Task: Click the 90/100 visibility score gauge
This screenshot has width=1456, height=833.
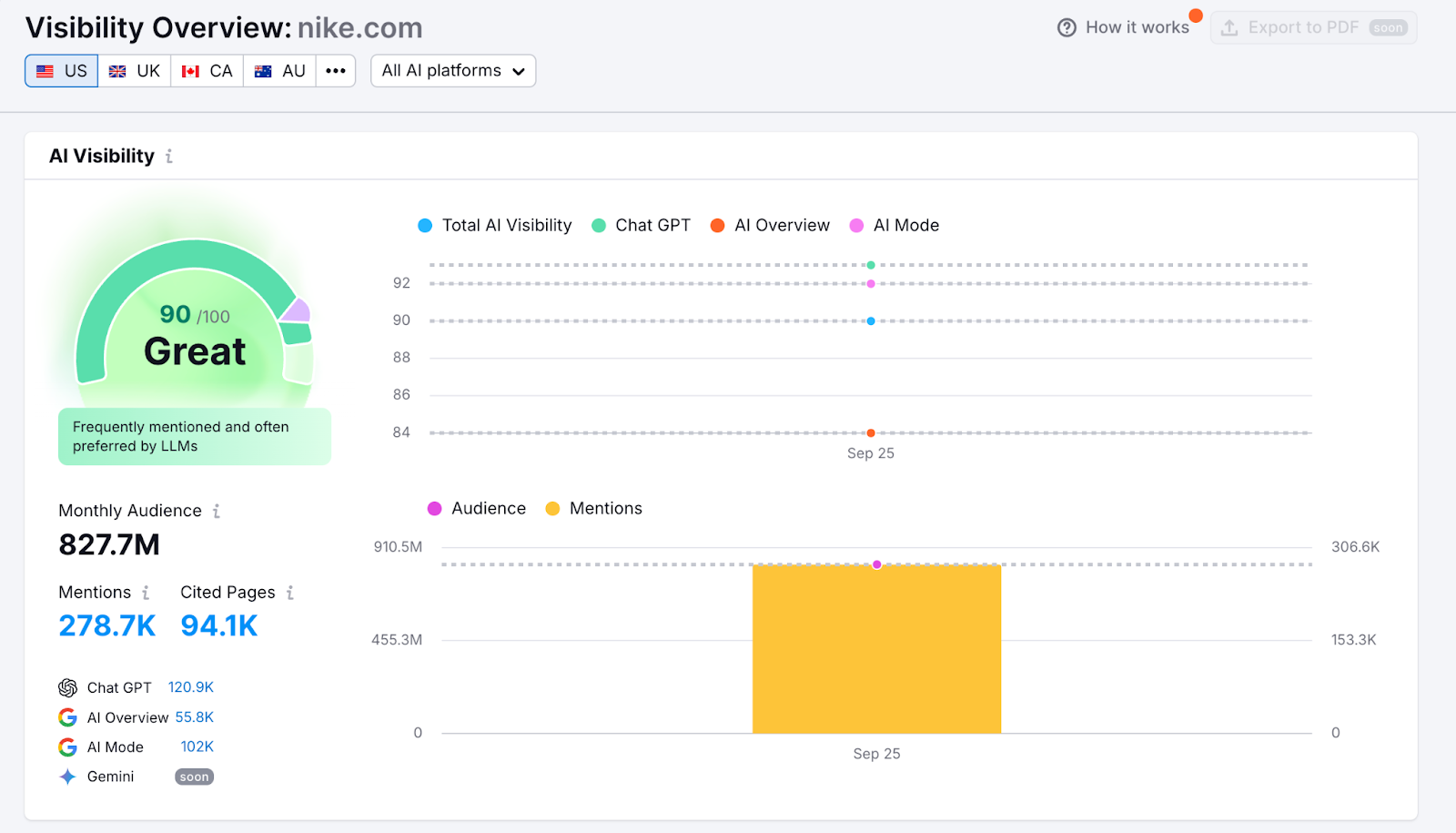Action: click(x=195, y=335)
